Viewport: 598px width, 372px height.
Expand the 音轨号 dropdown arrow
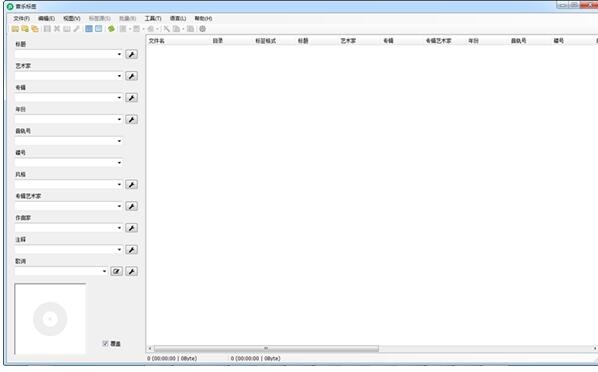click(119, 141)
